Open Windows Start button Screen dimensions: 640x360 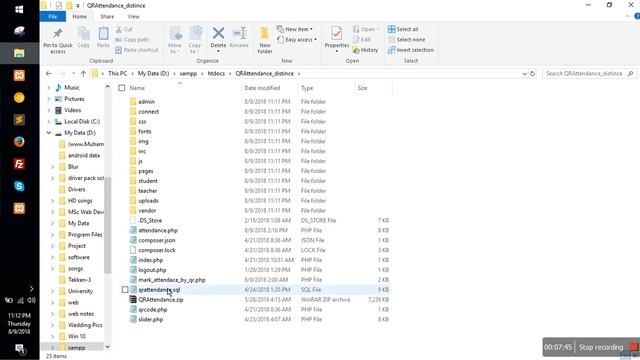pos(19,9)
